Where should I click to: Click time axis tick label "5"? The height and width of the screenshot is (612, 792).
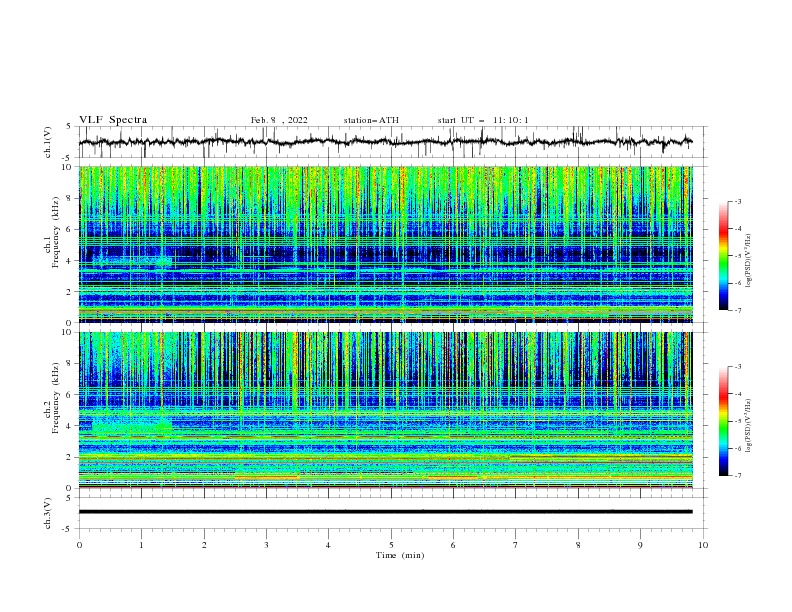[x=391, y=545]
